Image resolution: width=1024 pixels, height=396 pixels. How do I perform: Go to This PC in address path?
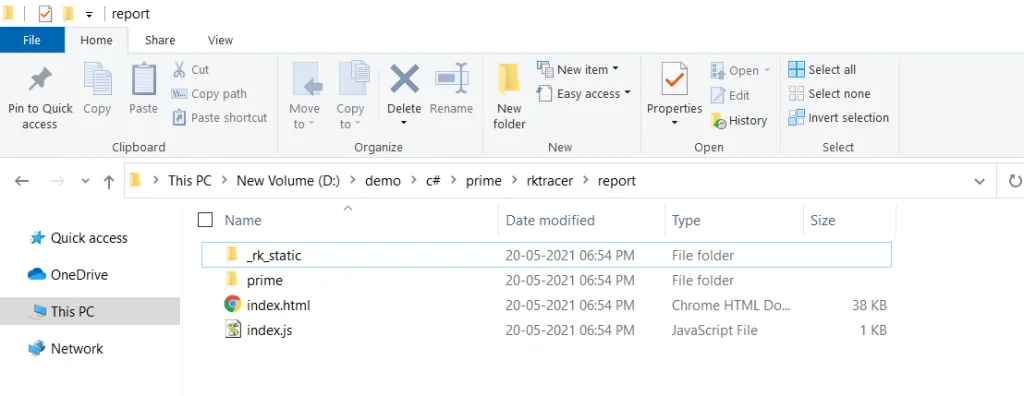coord(189,181)
